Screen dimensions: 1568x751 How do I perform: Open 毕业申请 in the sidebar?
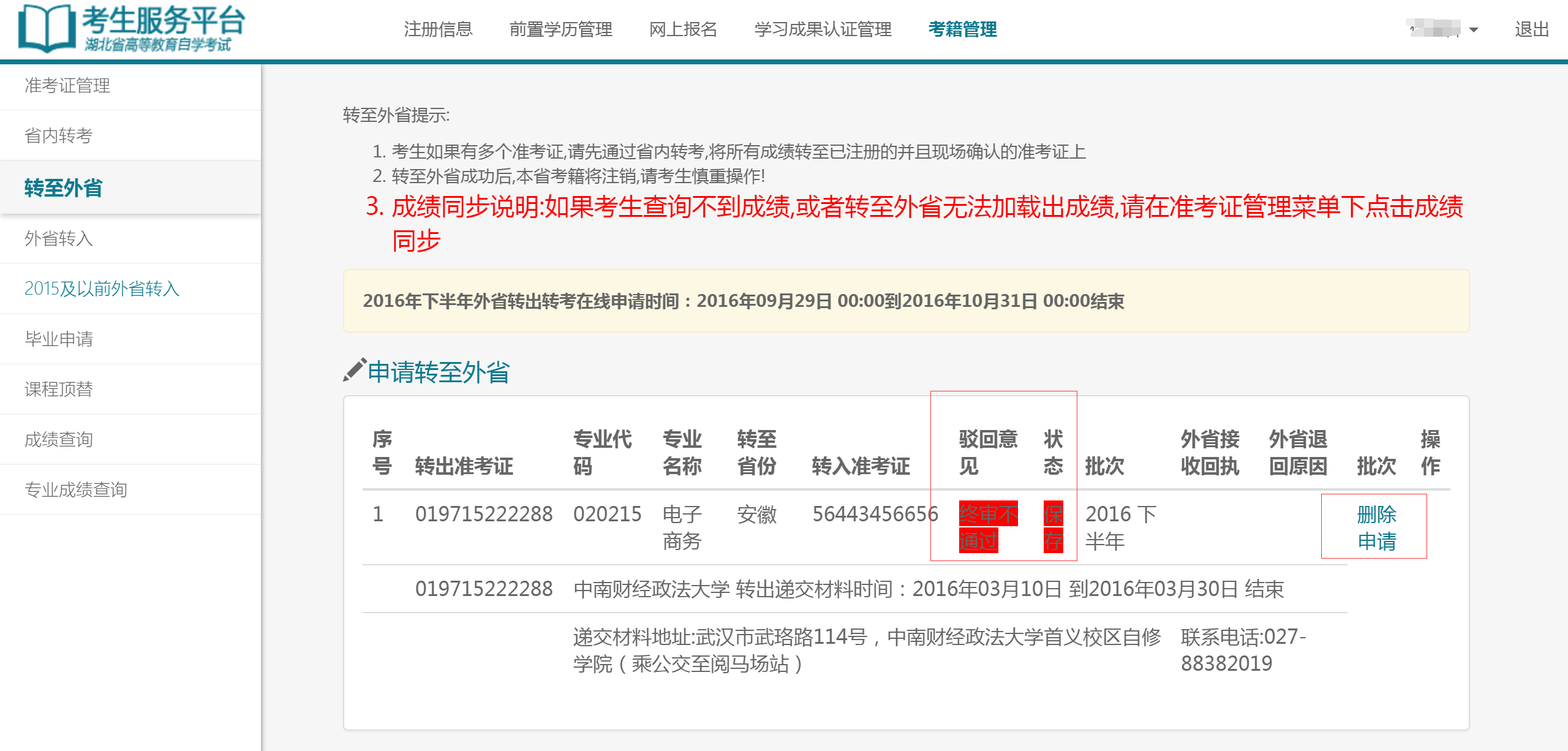[x=58, y=339]
